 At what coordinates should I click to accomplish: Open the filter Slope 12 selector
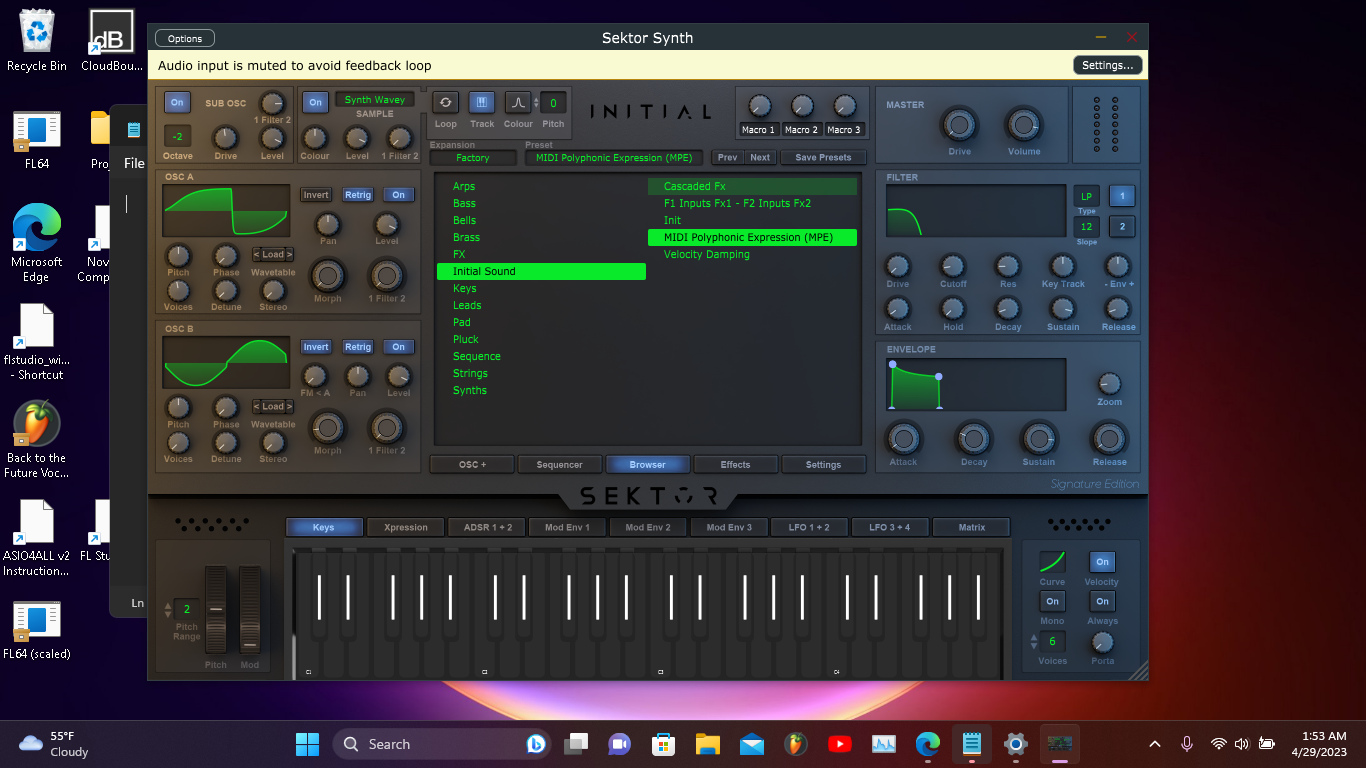pos(1087,227)
